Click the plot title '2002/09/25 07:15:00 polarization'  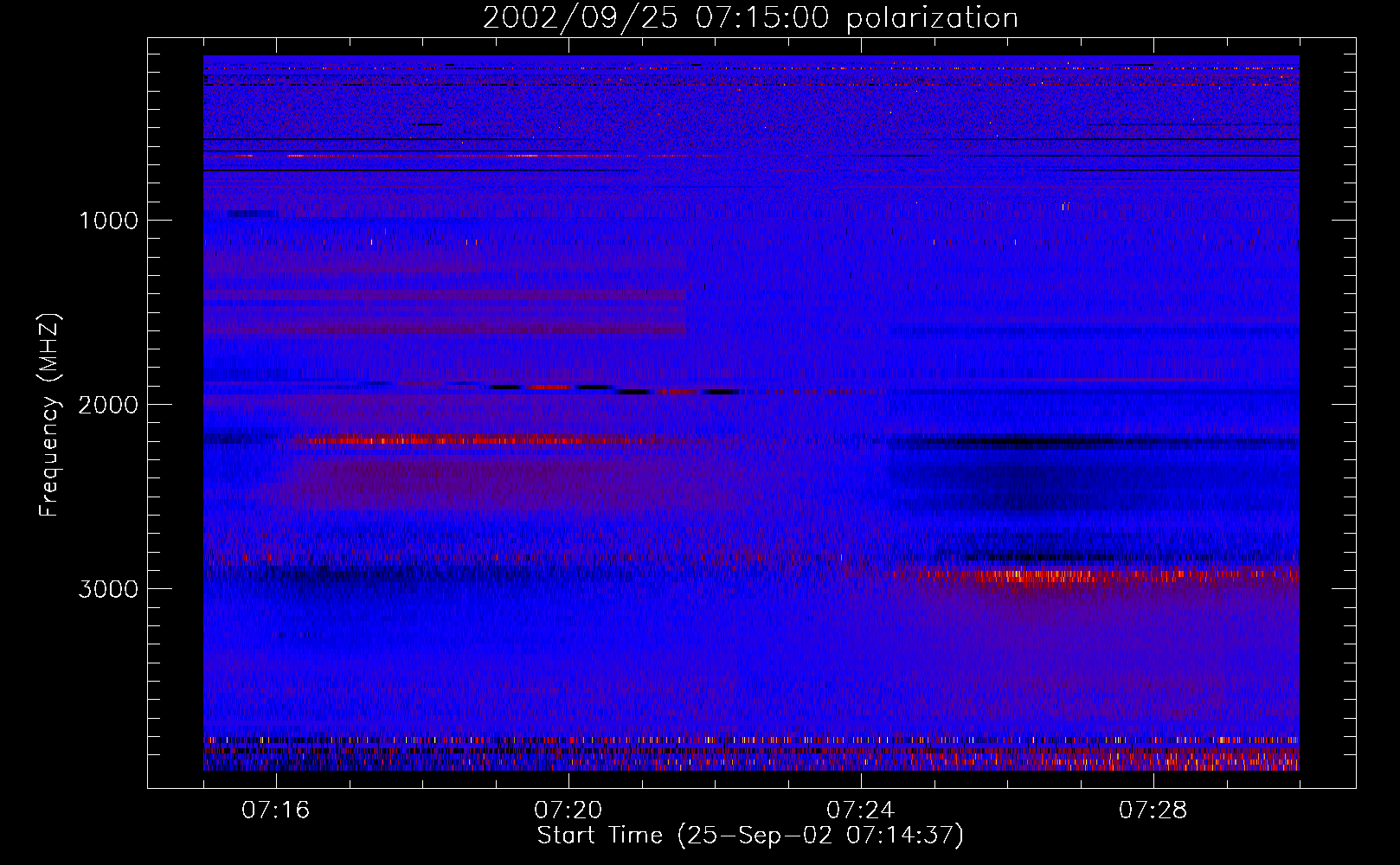(750, 18)
